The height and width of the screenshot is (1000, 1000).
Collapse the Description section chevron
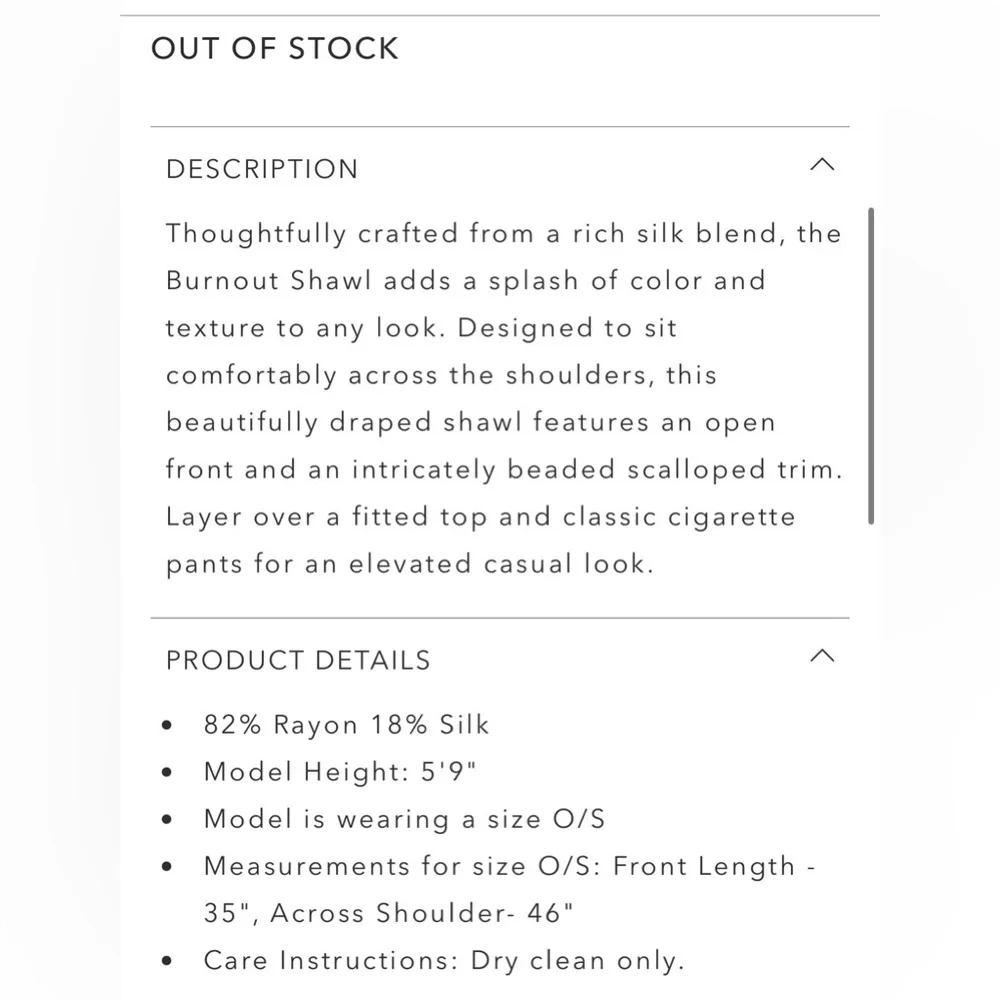click(821, 165)
